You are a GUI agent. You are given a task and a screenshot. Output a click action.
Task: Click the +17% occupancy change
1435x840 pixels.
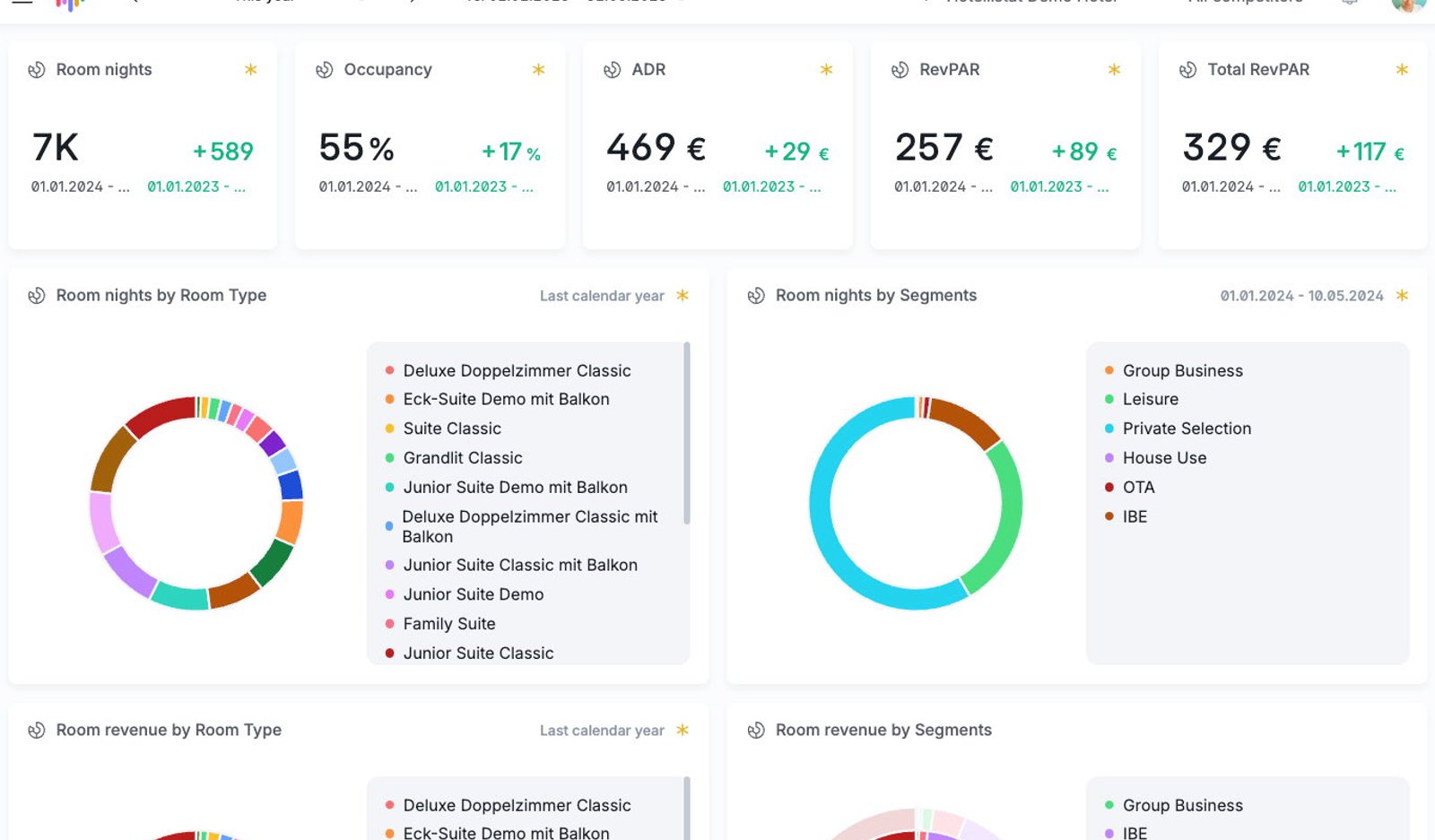[x=511, y=152]
